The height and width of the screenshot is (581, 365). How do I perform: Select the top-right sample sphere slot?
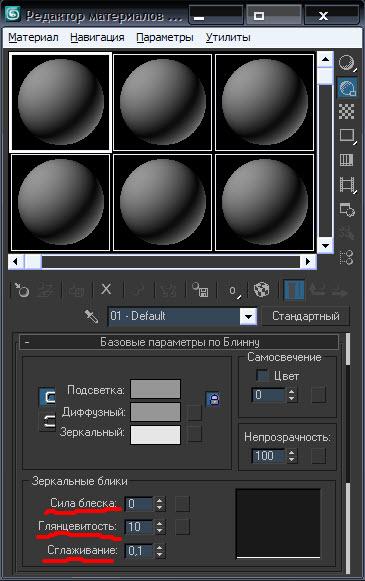265,102
